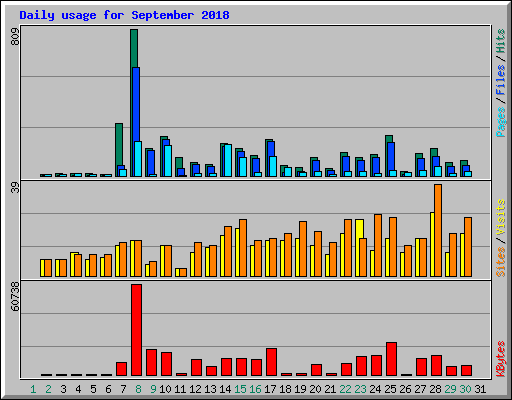The height and width of the screenshot is (400, 512).
Task: Click day label 12 on the axis
Action: click(195, 389)
